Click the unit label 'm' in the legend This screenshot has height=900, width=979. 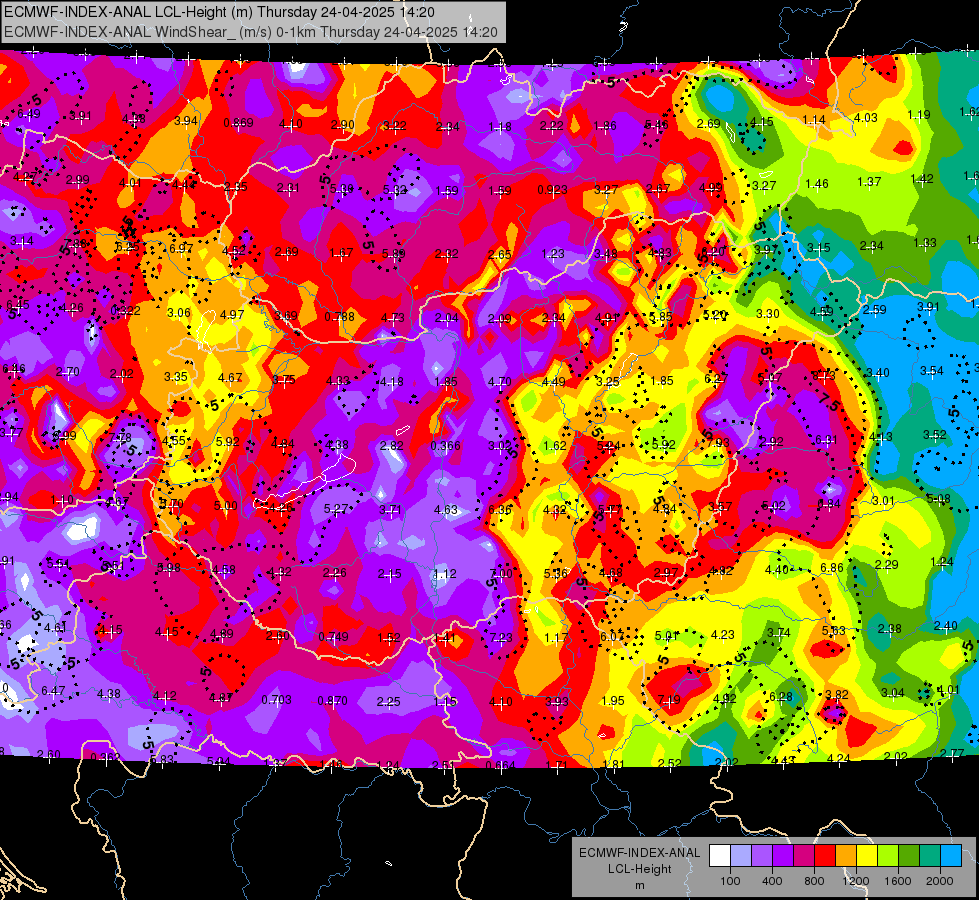point(639,885)
